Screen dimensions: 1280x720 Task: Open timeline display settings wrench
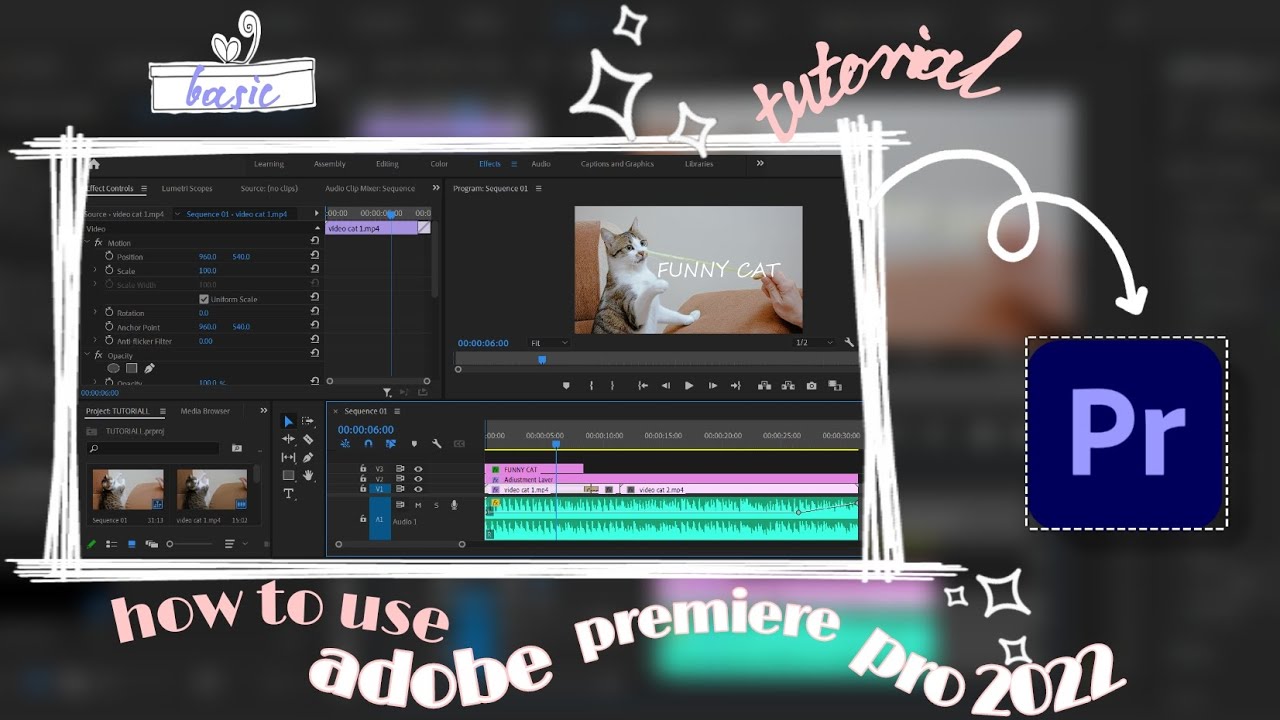coord(436,444)
